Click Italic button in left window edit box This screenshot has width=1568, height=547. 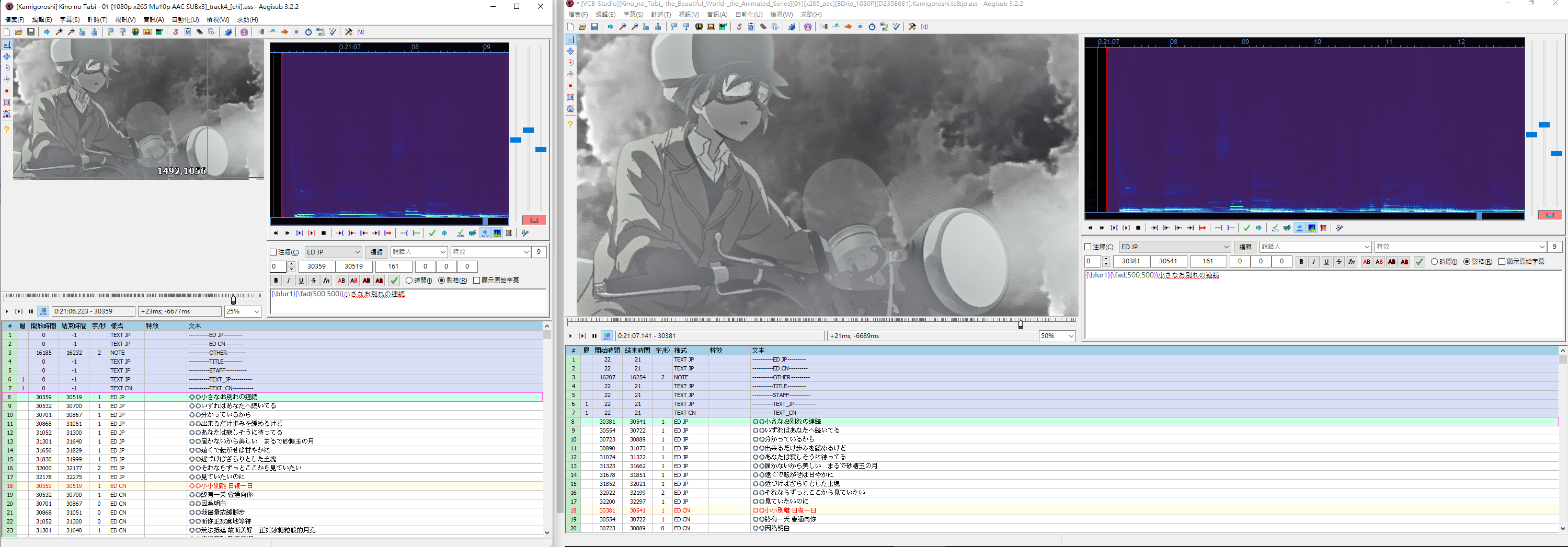(x=289, y=281)
